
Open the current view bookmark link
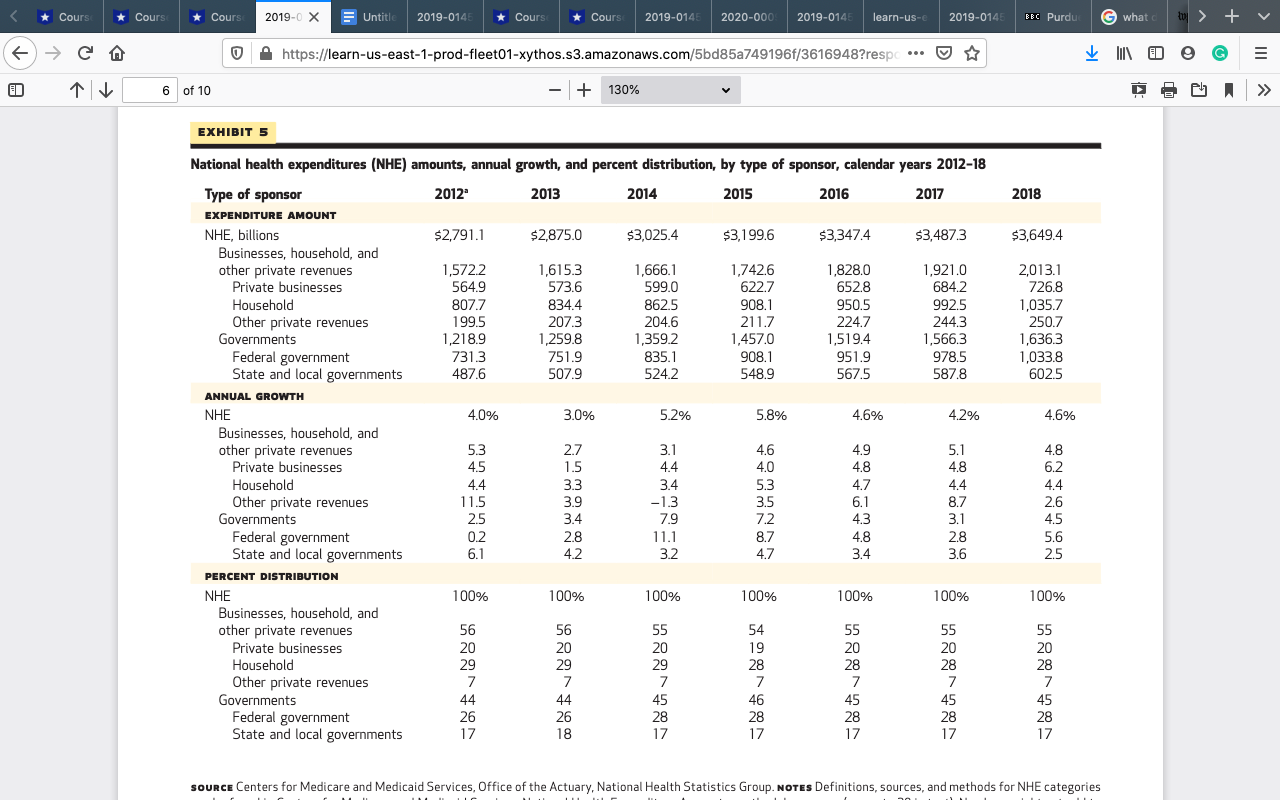click(1229, 90)
